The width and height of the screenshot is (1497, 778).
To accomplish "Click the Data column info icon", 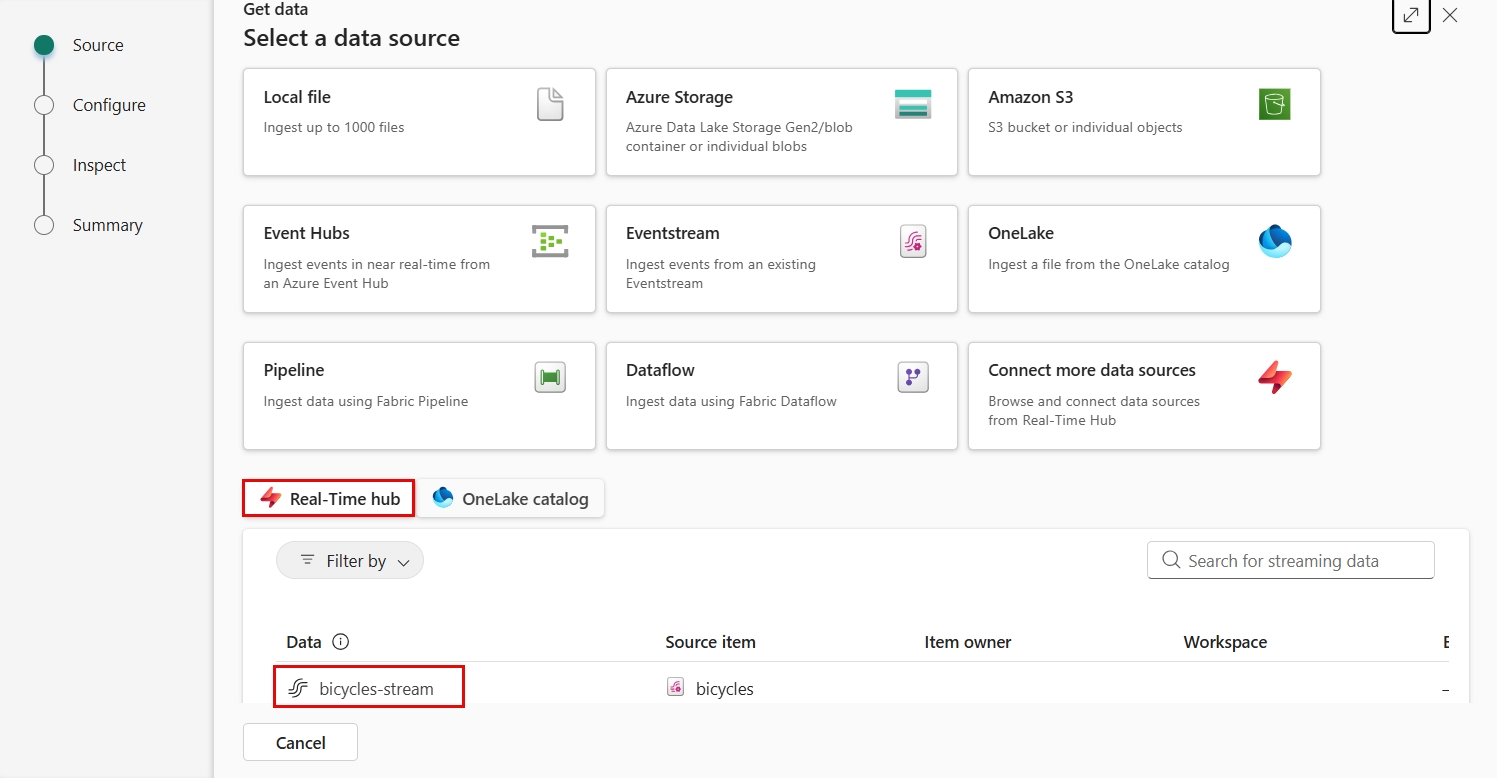I will pyautogui.click(x=340, y=642).
